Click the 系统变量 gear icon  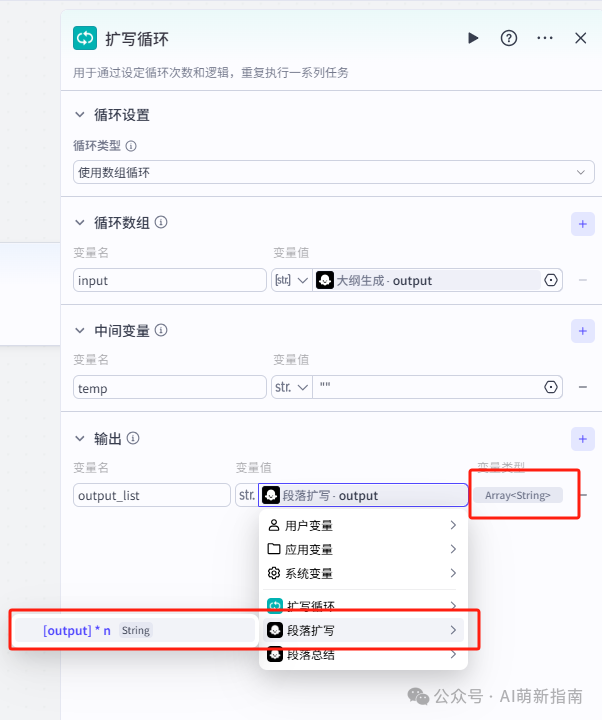point(274,573)
